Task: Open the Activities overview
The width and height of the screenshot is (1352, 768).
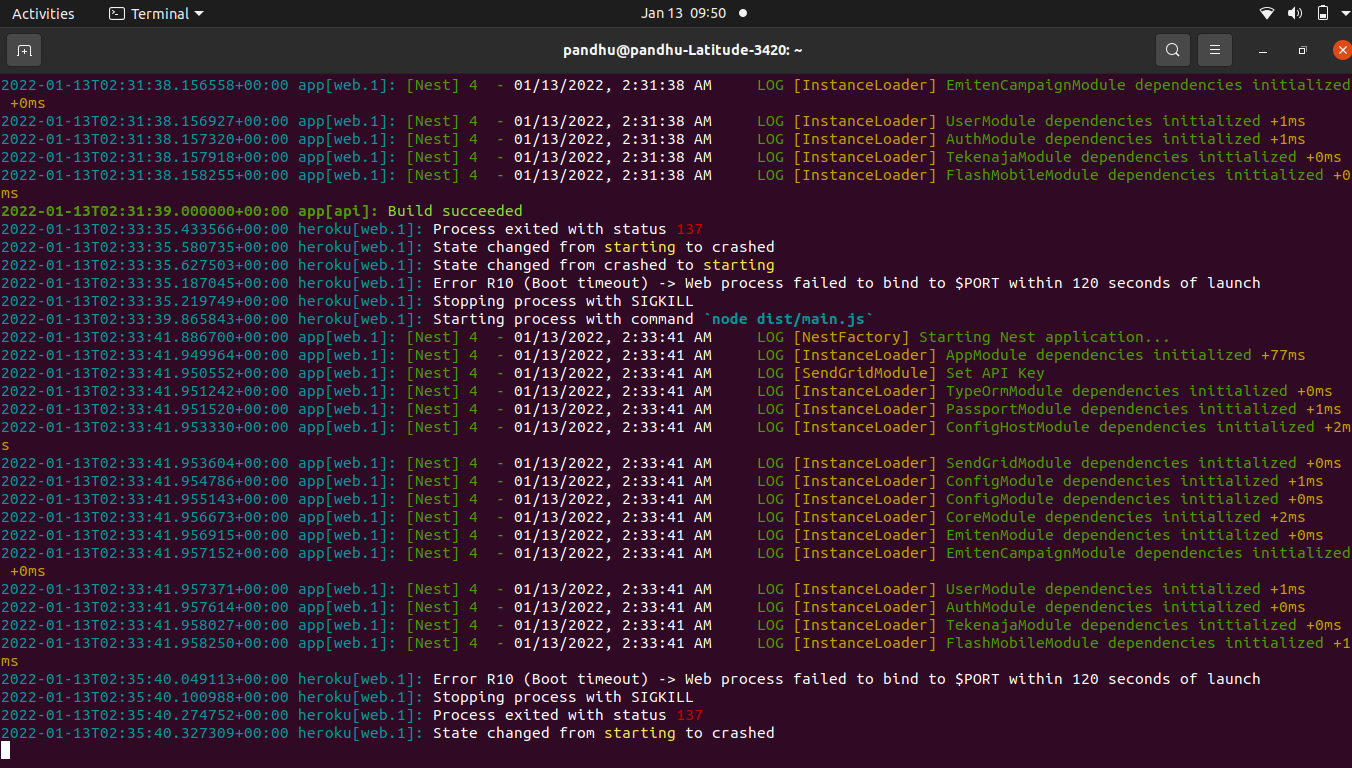Action: tap(43, 14)
